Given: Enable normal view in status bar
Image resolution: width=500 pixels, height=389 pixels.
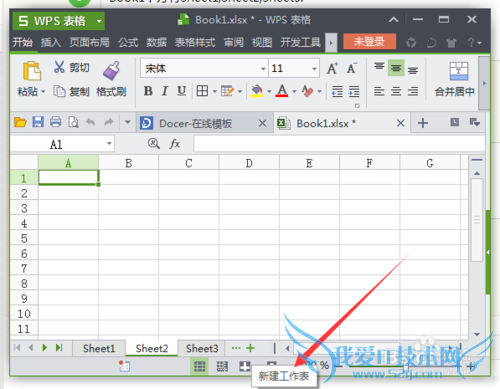Looking at the screenshot, I should pyautogui.click(x=199, y=366).
